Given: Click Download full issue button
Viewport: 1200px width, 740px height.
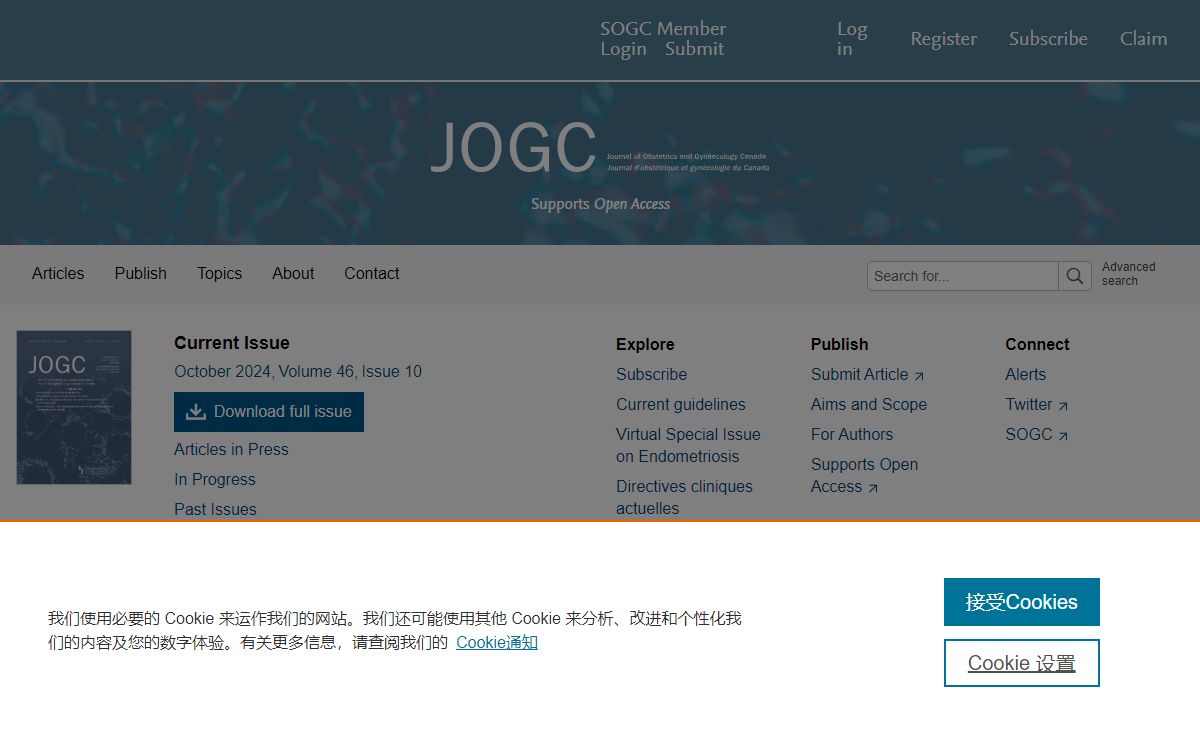Looking at the screenshot, I should click(x=269, y=412).
